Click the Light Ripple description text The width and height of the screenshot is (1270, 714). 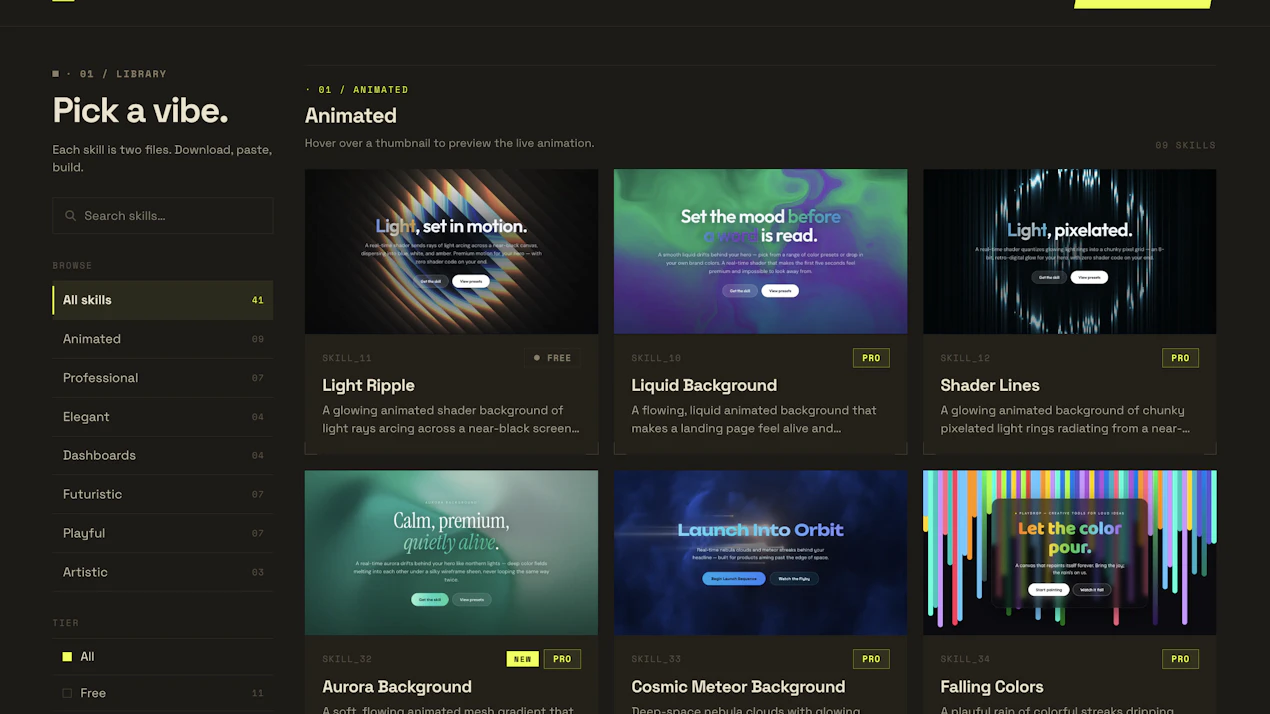click(451, 419)
